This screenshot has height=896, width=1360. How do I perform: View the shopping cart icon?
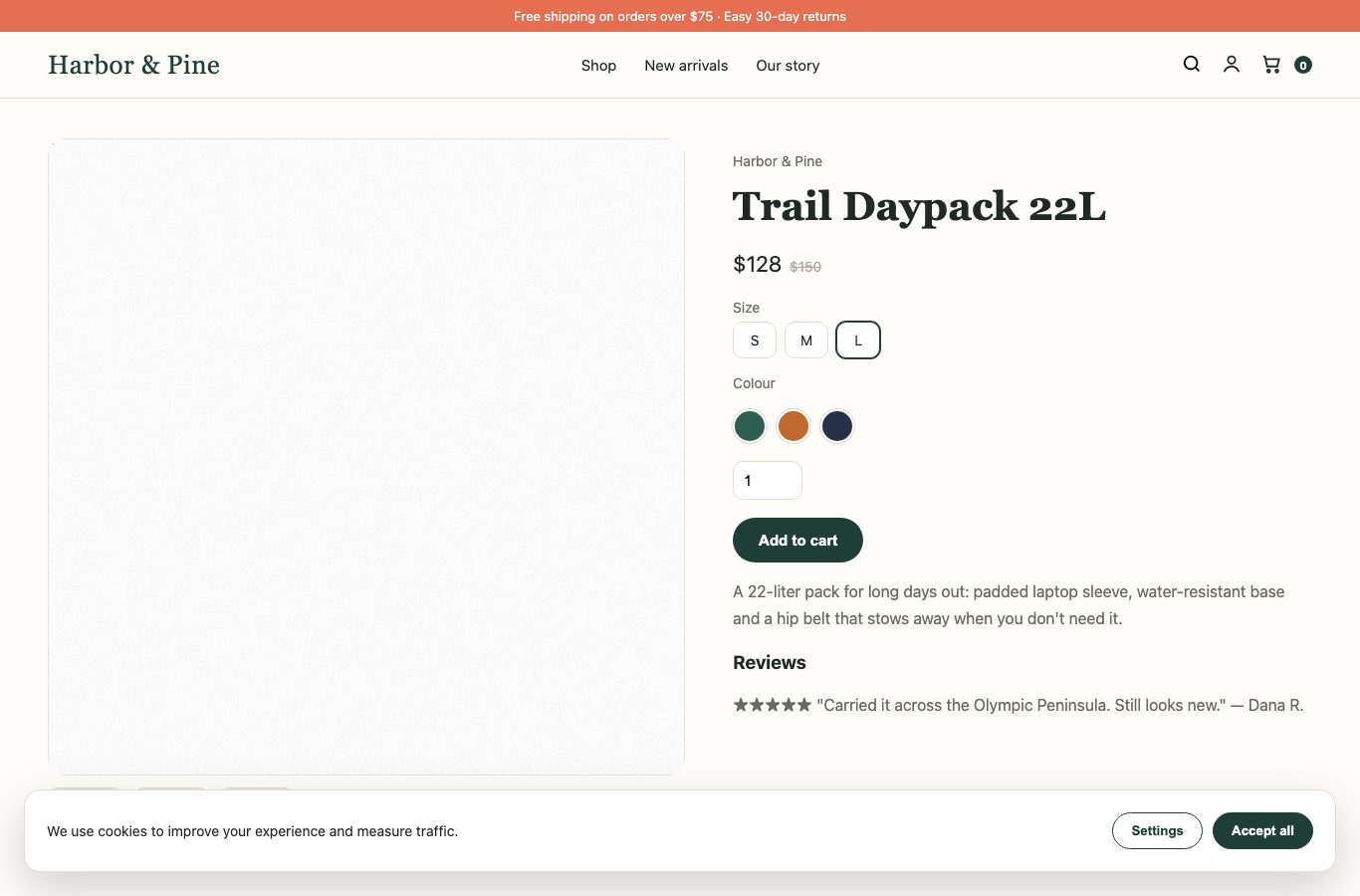(1271, 65)
